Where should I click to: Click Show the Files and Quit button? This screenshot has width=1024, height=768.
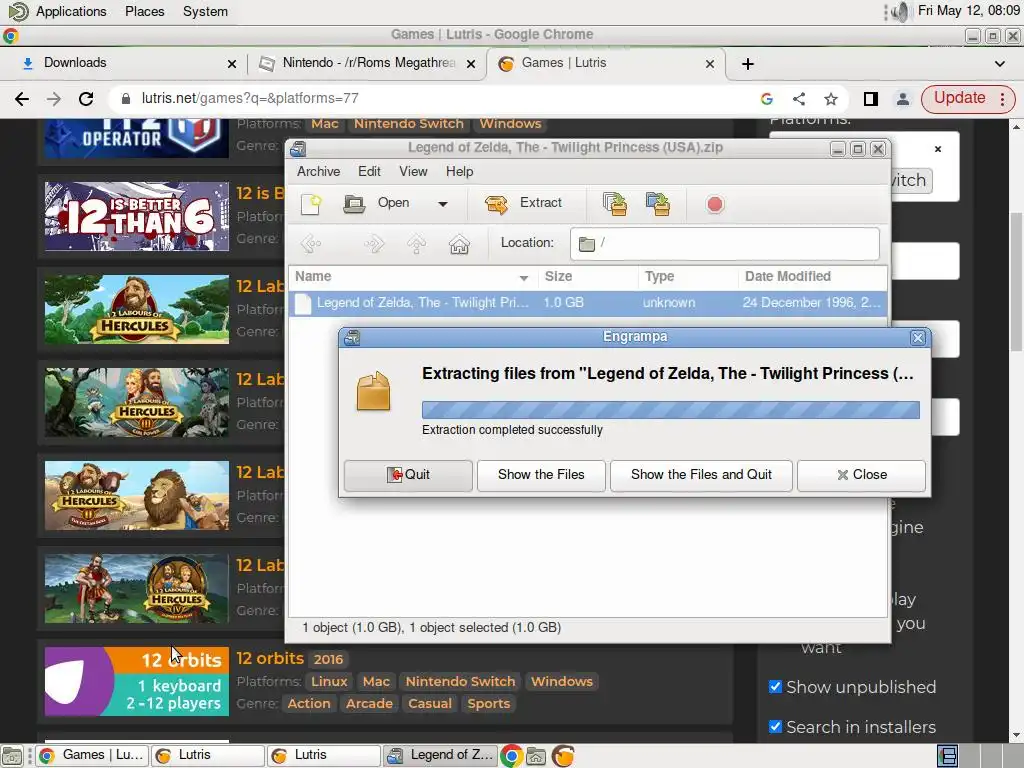tap(701, 475)
